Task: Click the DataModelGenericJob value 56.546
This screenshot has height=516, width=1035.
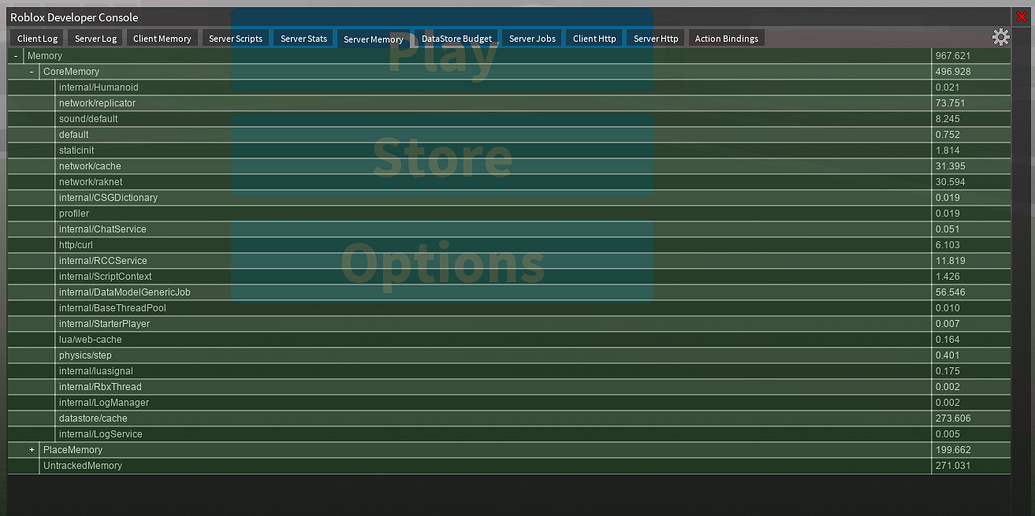Action: (x=950, y=292)
